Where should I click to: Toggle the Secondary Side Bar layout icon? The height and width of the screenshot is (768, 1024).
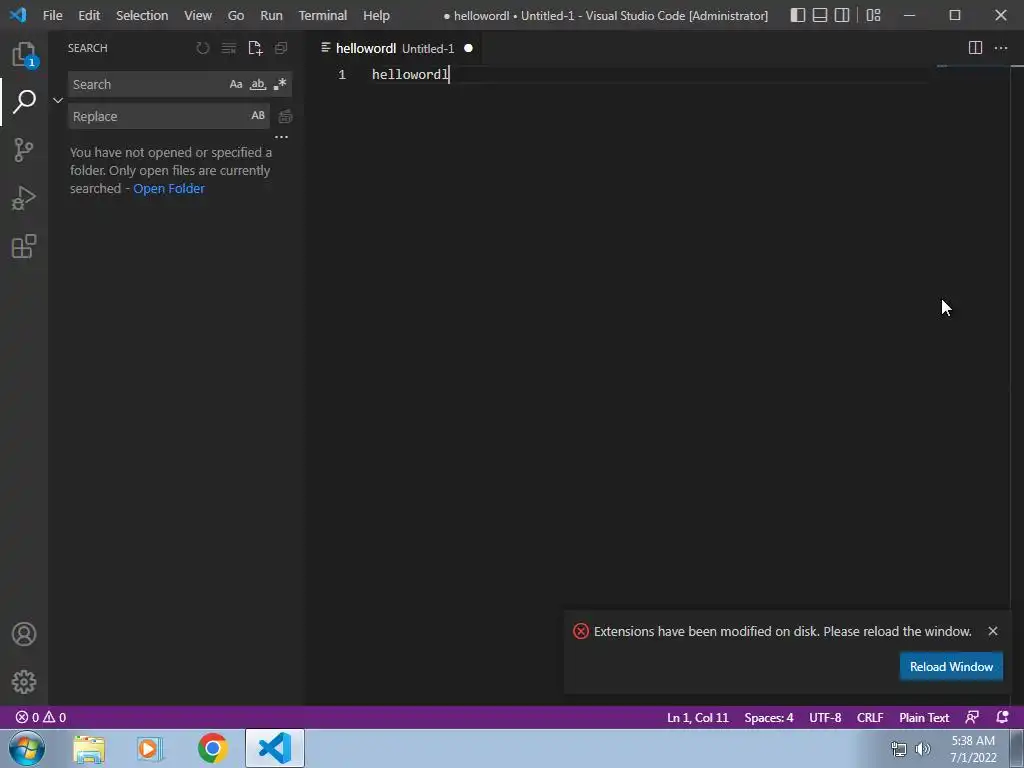[x=842, y=15]
